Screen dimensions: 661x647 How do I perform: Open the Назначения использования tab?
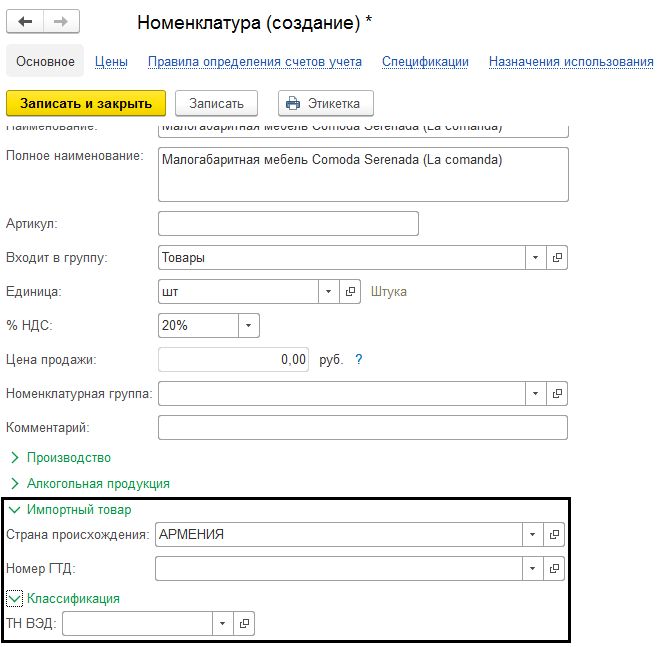pos(571,62)
